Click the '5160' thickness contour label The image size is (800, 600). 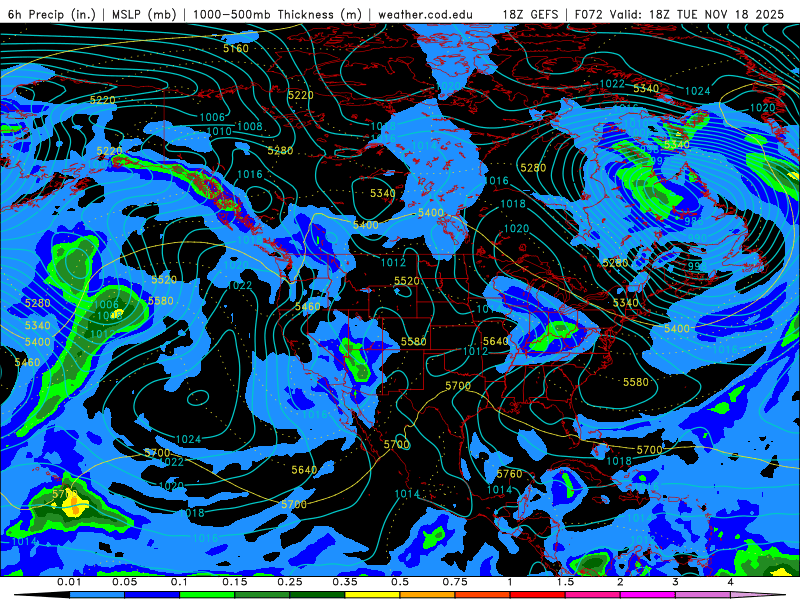click(x=236, y=48)
